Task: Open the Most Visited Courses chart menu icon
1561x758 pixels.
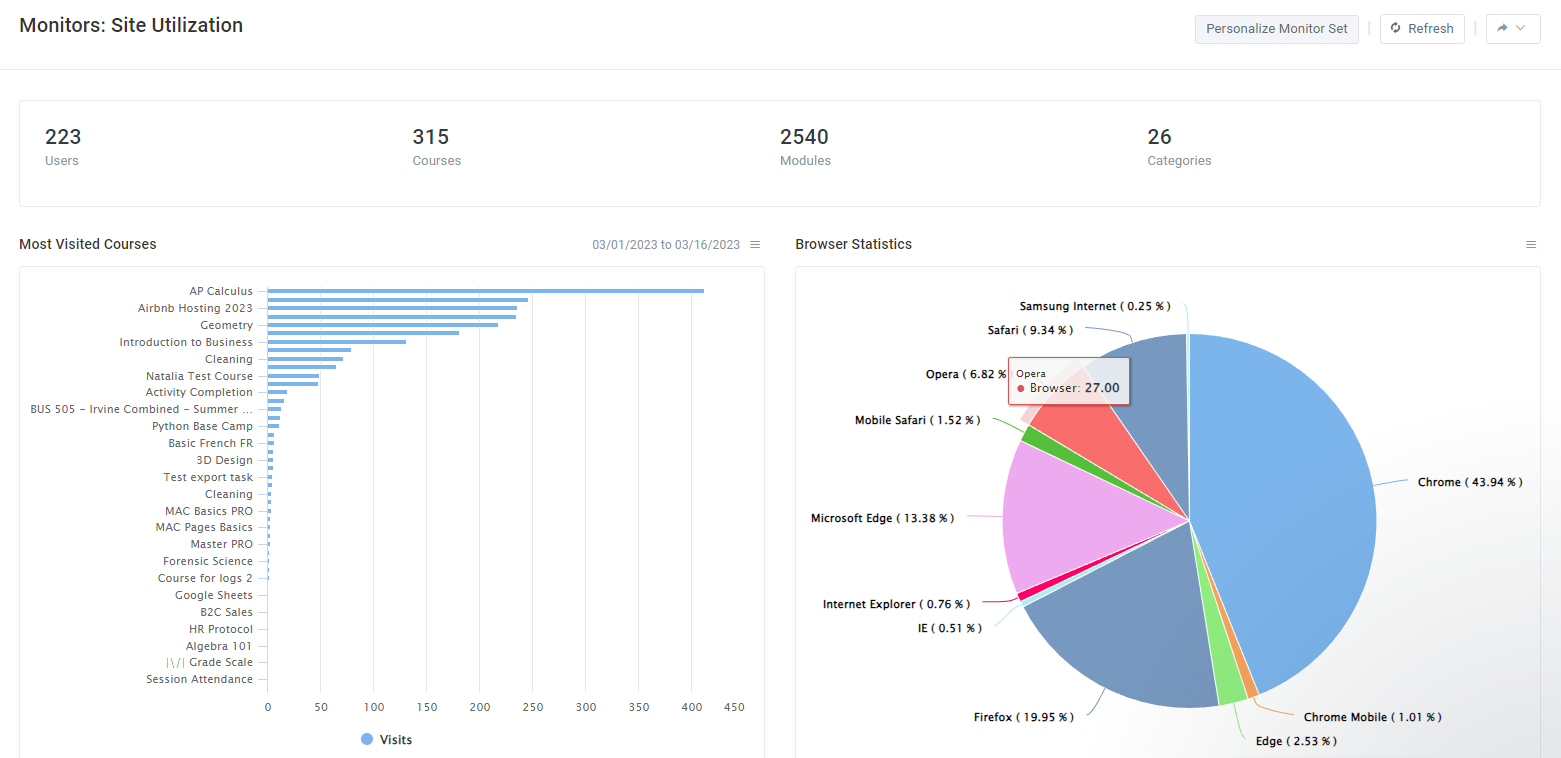Action: pos(755,245)
